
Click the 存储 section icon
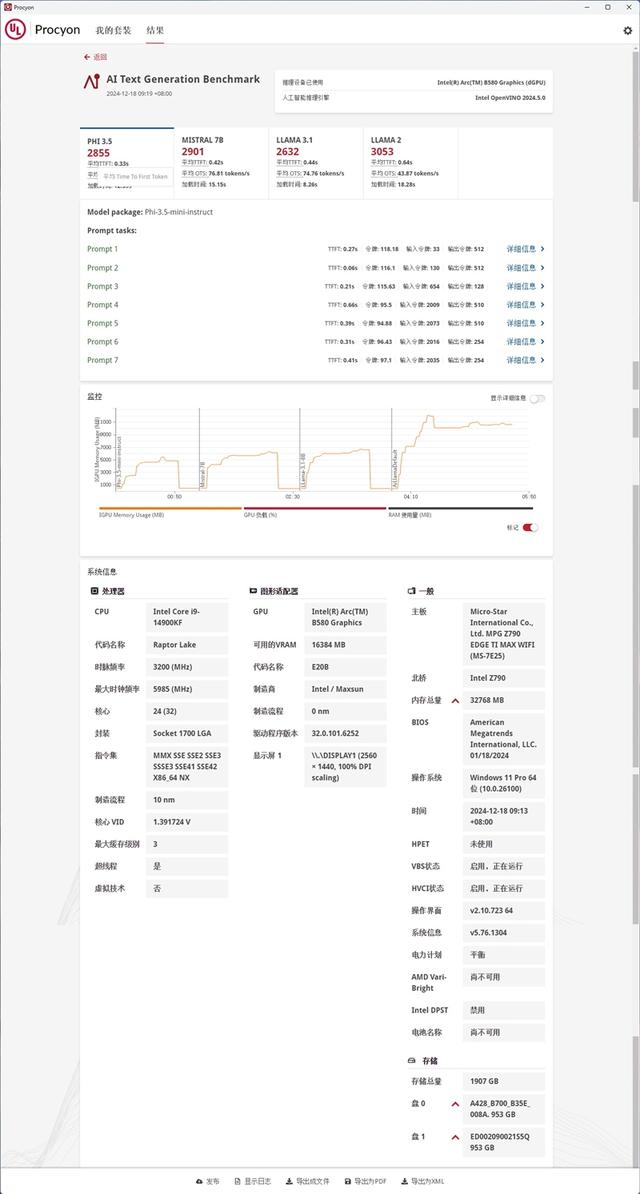click(411, 1060)
